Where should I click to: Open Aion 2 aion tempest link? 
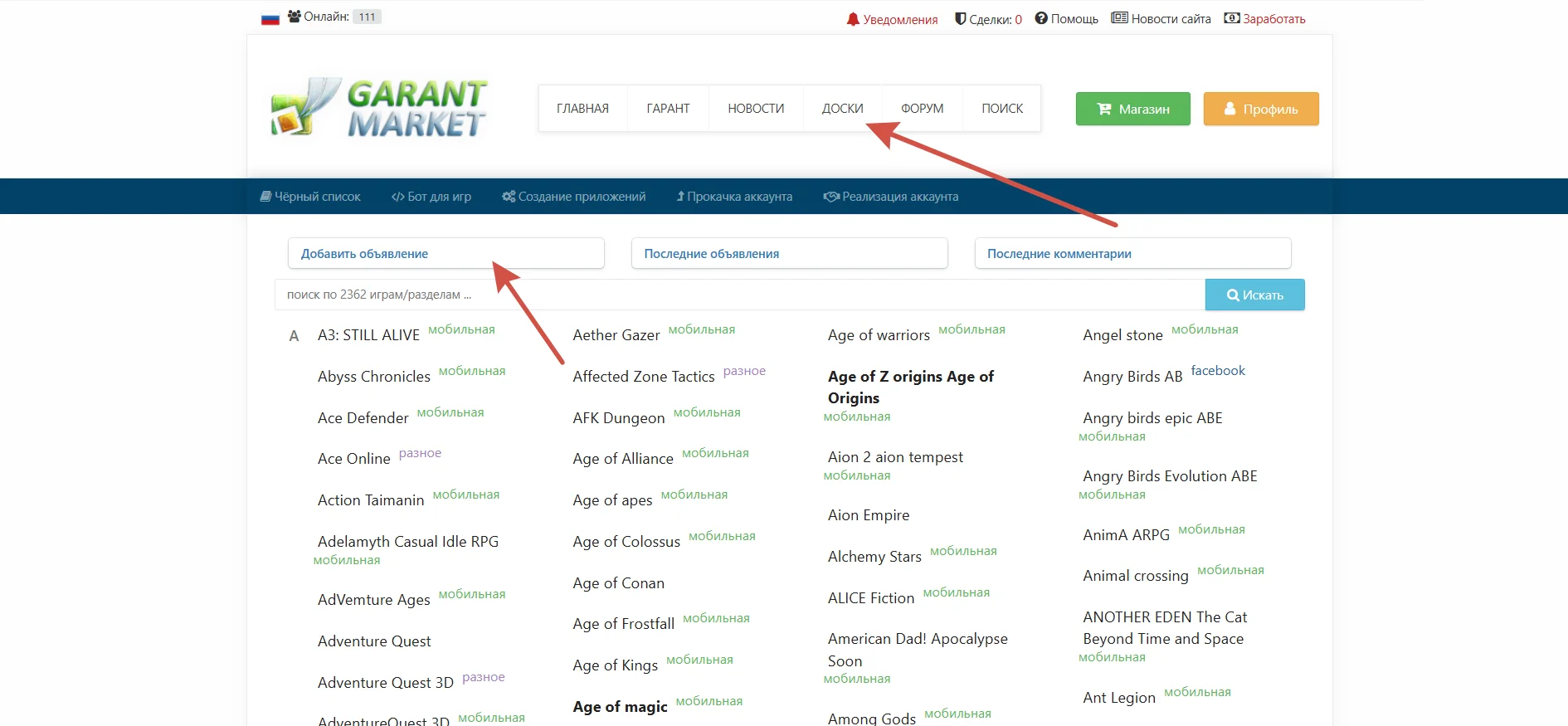tap(895, 457)
